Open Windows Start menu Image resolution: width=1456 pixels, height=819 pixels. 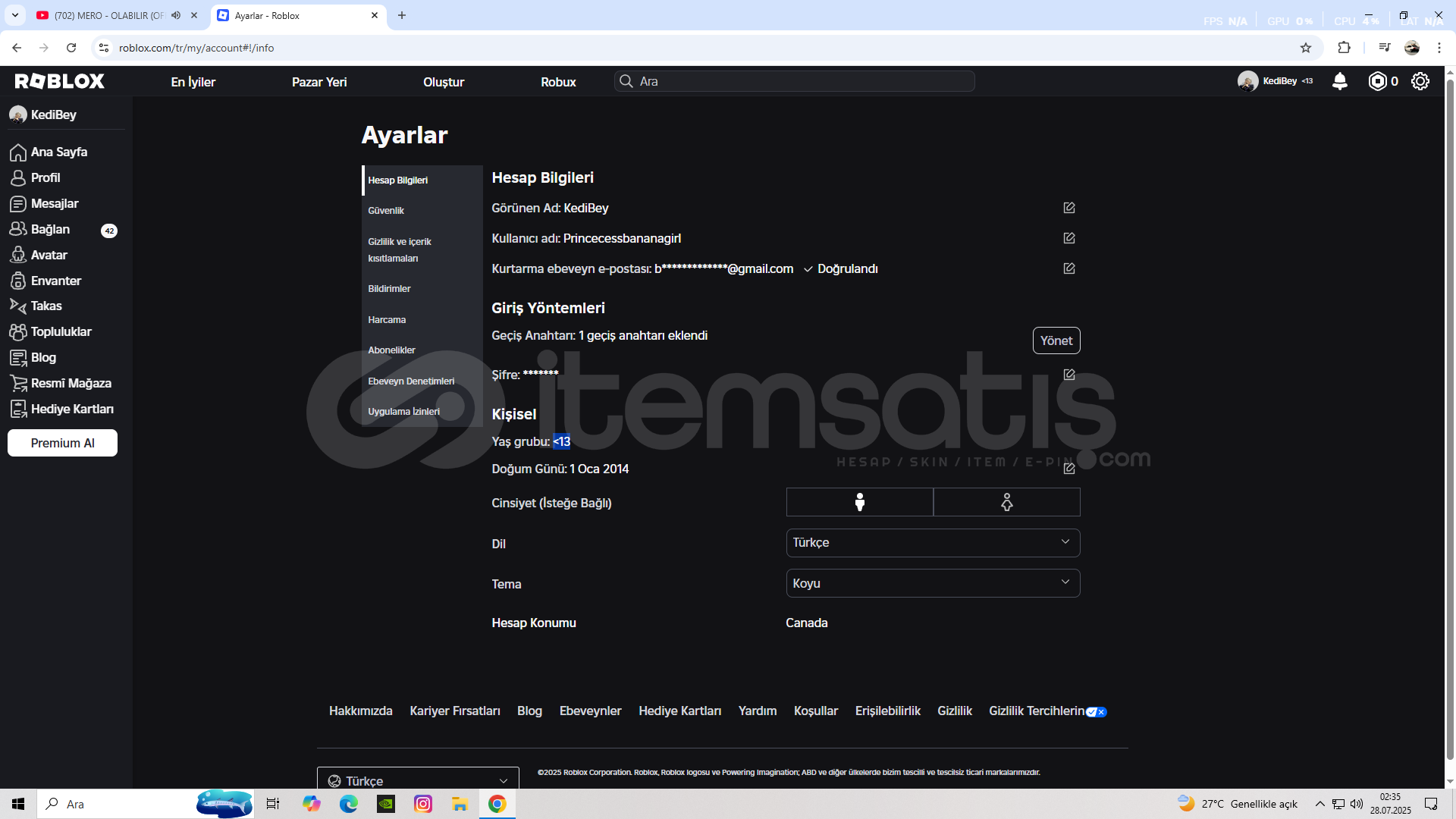[18, 804]
